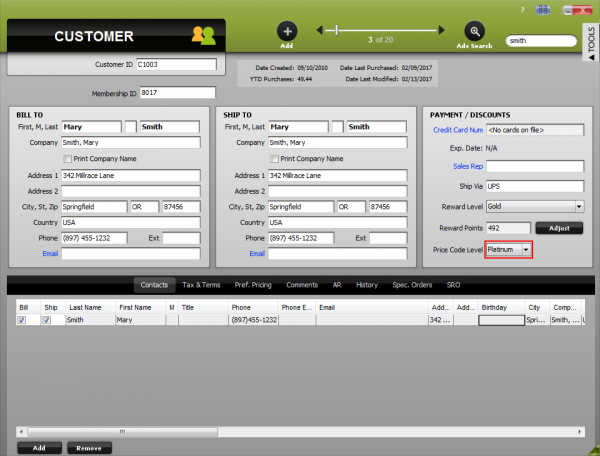600x456 pixels.
Task: Switch to the Tax & Terms tab
Action: point(201,285)
